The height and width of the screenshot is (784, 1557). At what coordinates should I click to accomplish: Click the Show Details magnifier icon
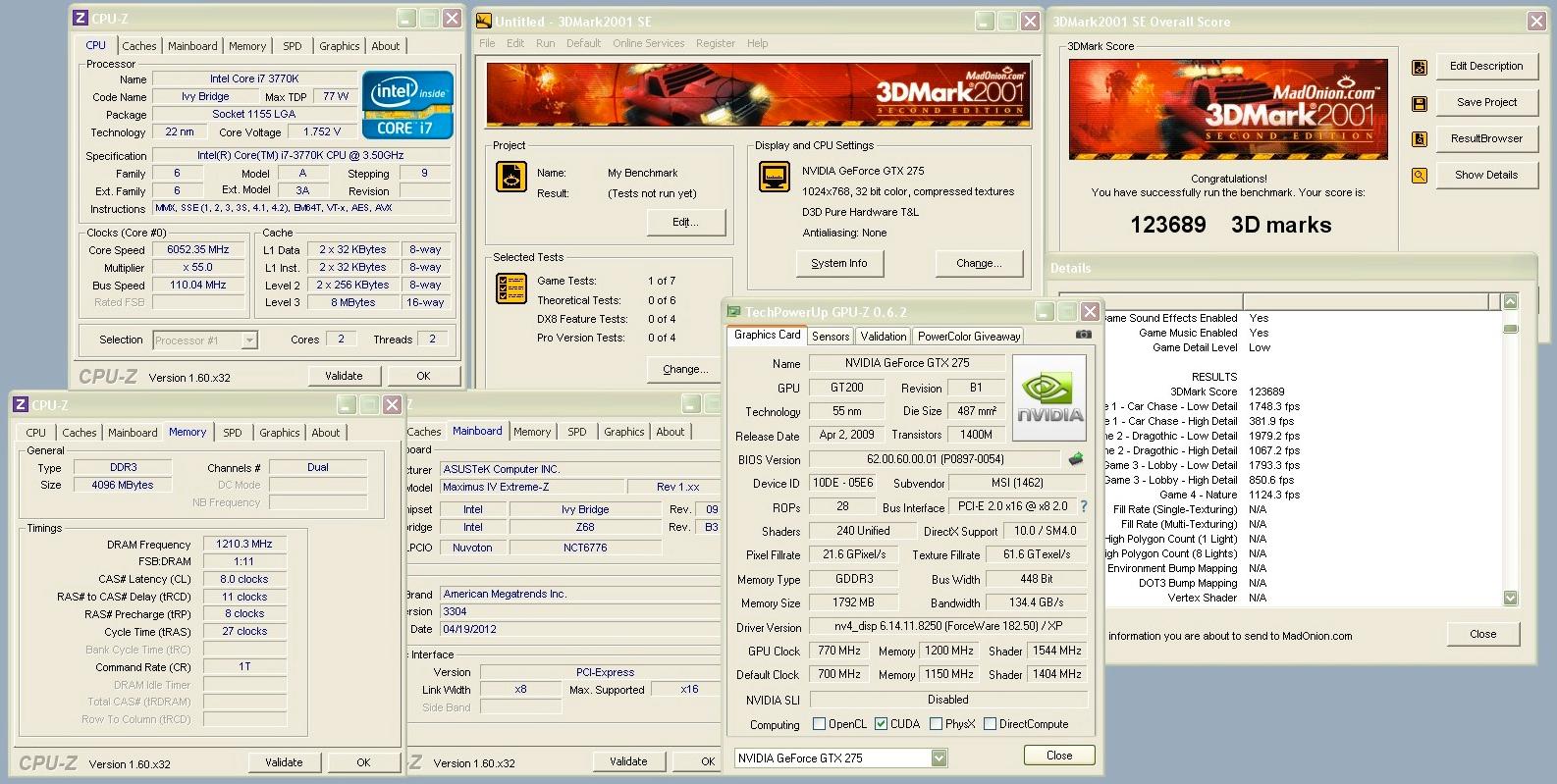(x=1419, y=176)
